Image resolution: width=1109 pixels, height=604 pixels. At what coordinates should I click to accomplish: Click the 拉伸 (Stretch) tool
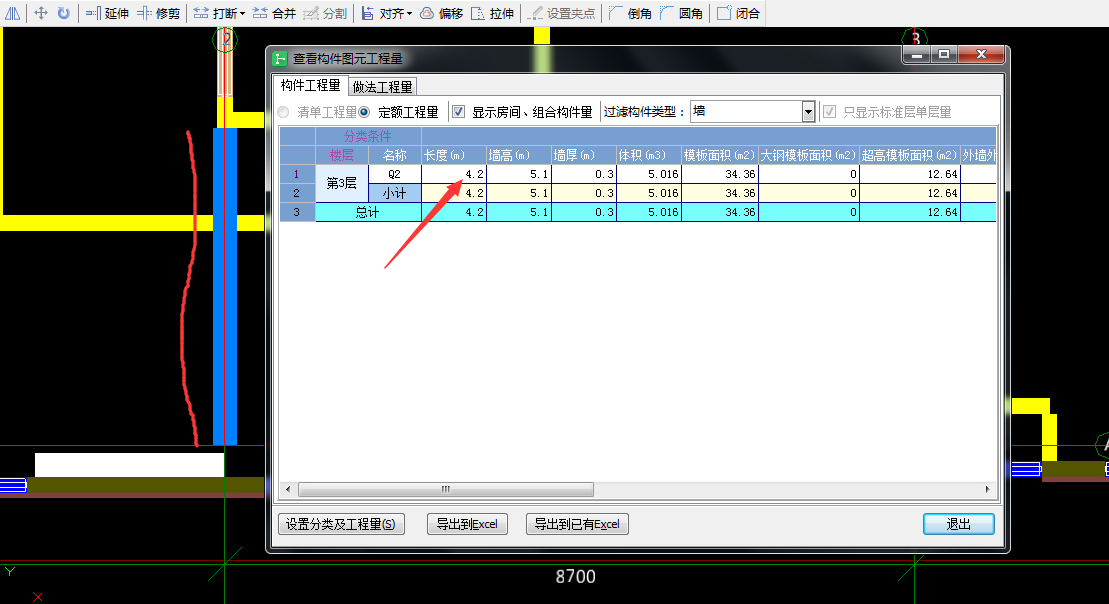tap(492, 13)
